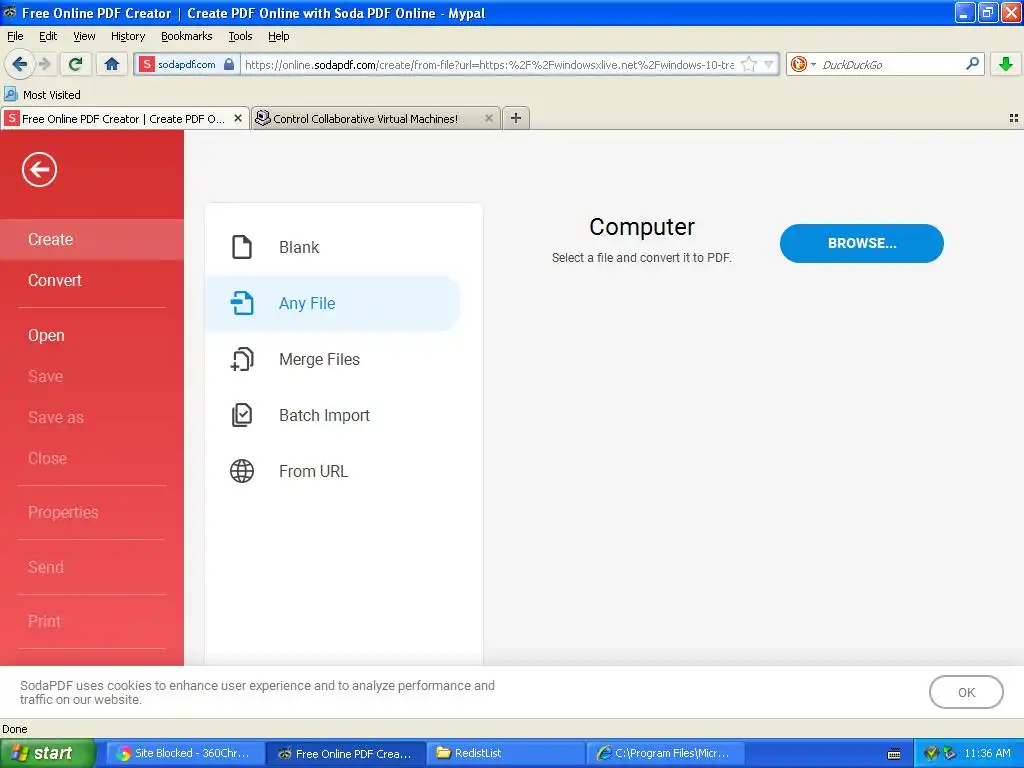Screen dimensions: 1024x768
Task: Open URL history dropdown arrow
Action: [x=769, y=64]
